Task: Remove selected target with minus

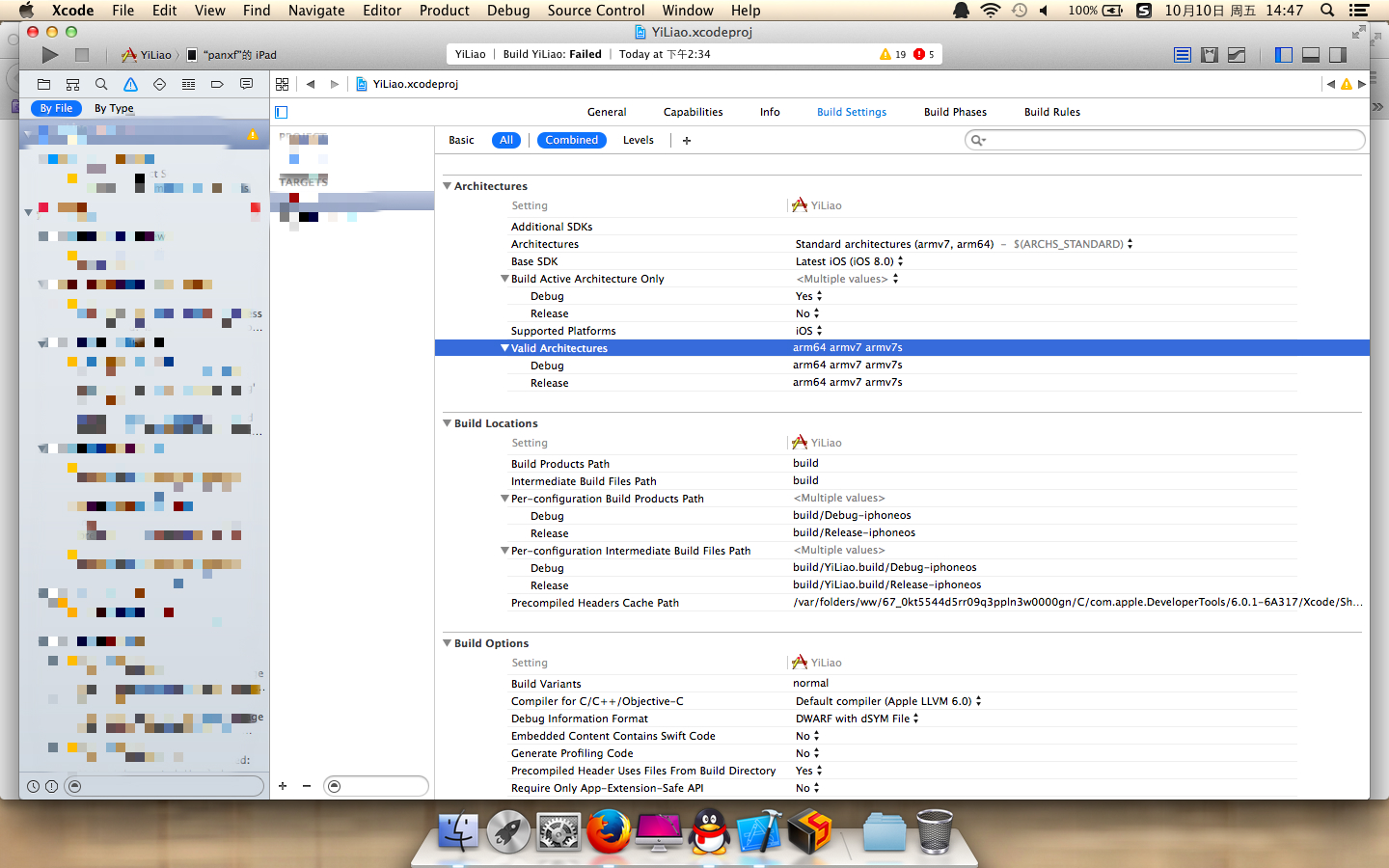Action: pyautogui.click(x=307, y=786)
